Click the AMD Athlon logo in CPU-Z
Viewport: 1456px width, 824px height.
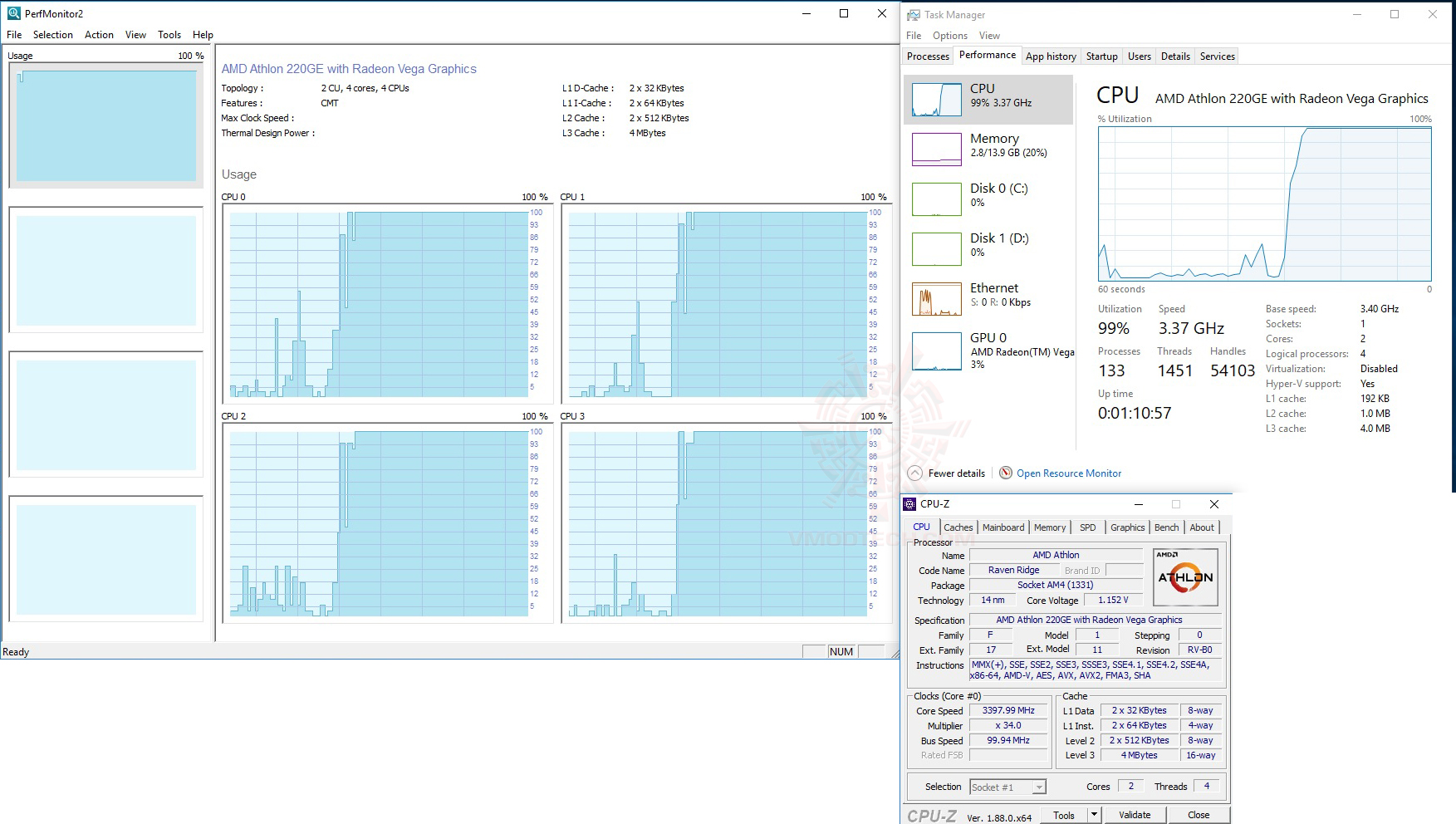point(1186,577)
